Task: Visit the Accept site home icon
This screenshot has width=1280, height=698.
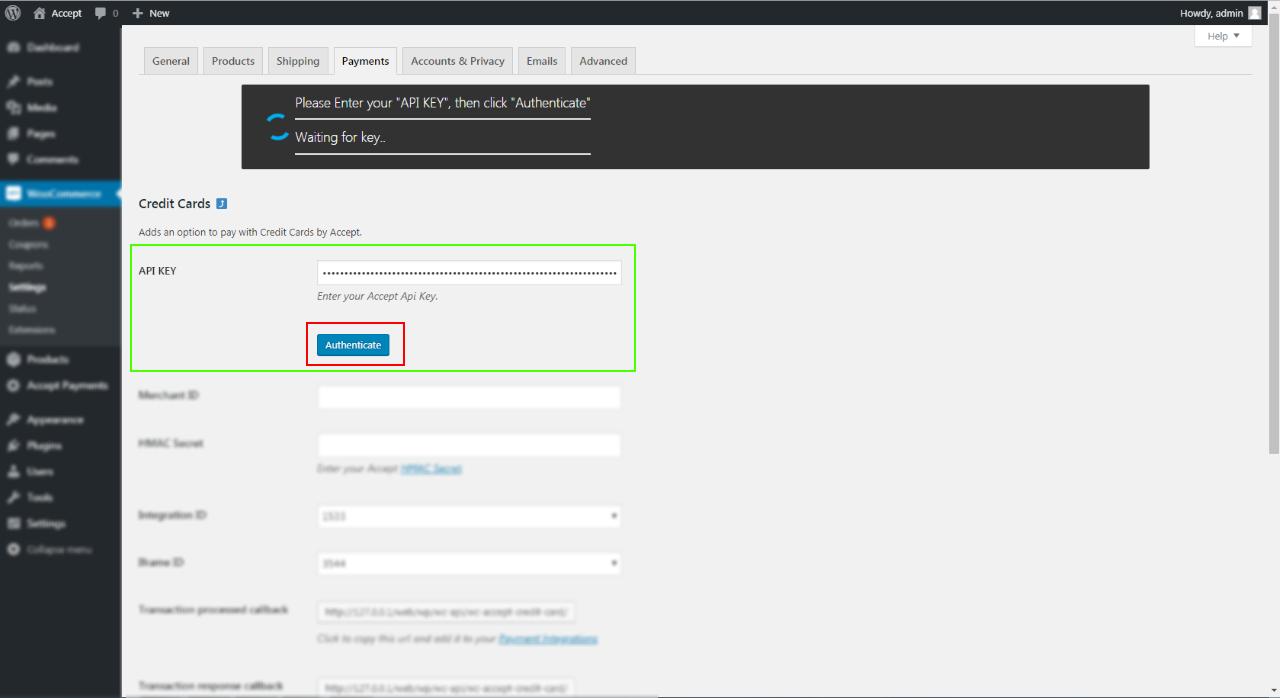Action: click(x=39, y=13)
